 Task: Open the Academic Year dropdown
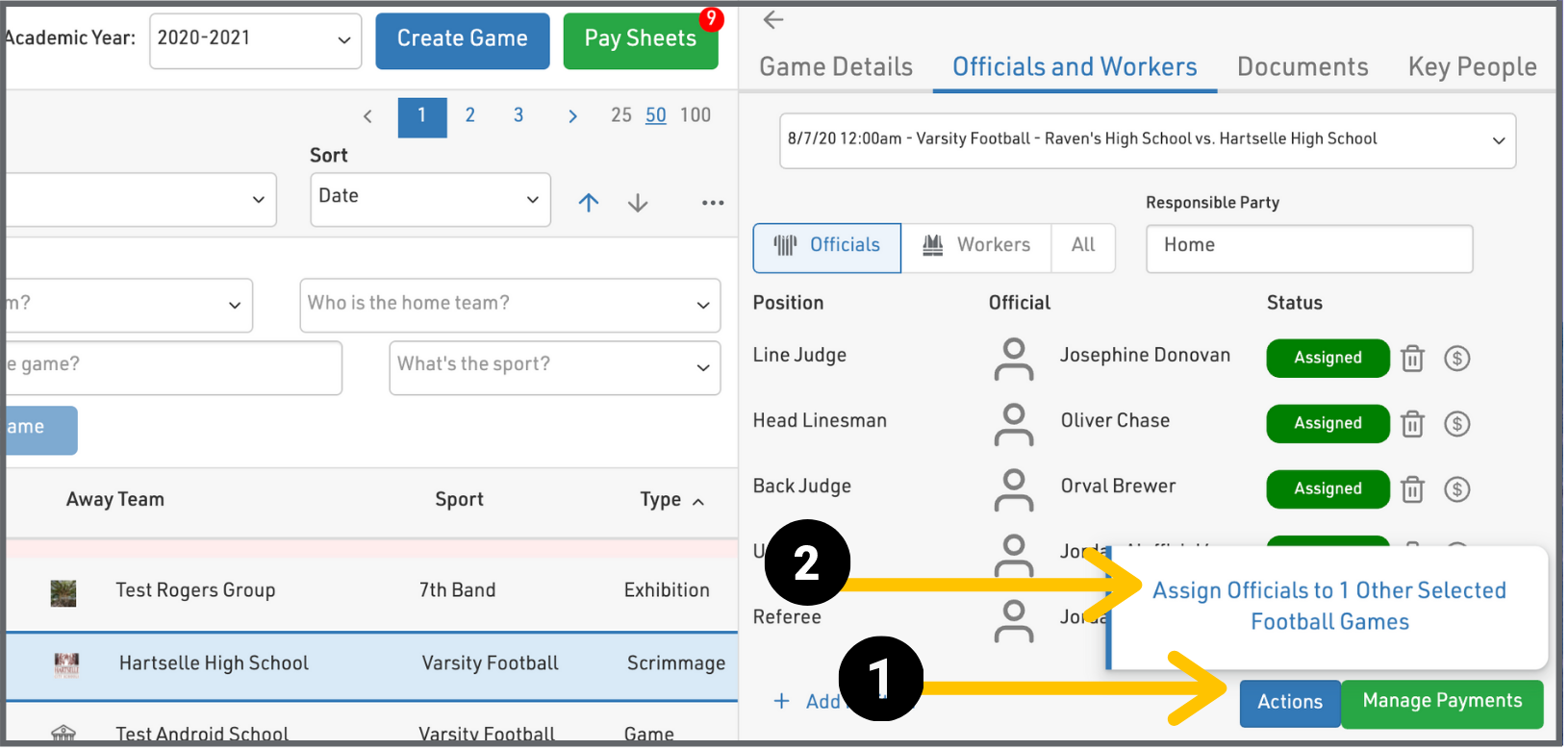pyautogui.click(x=256, y=40)
